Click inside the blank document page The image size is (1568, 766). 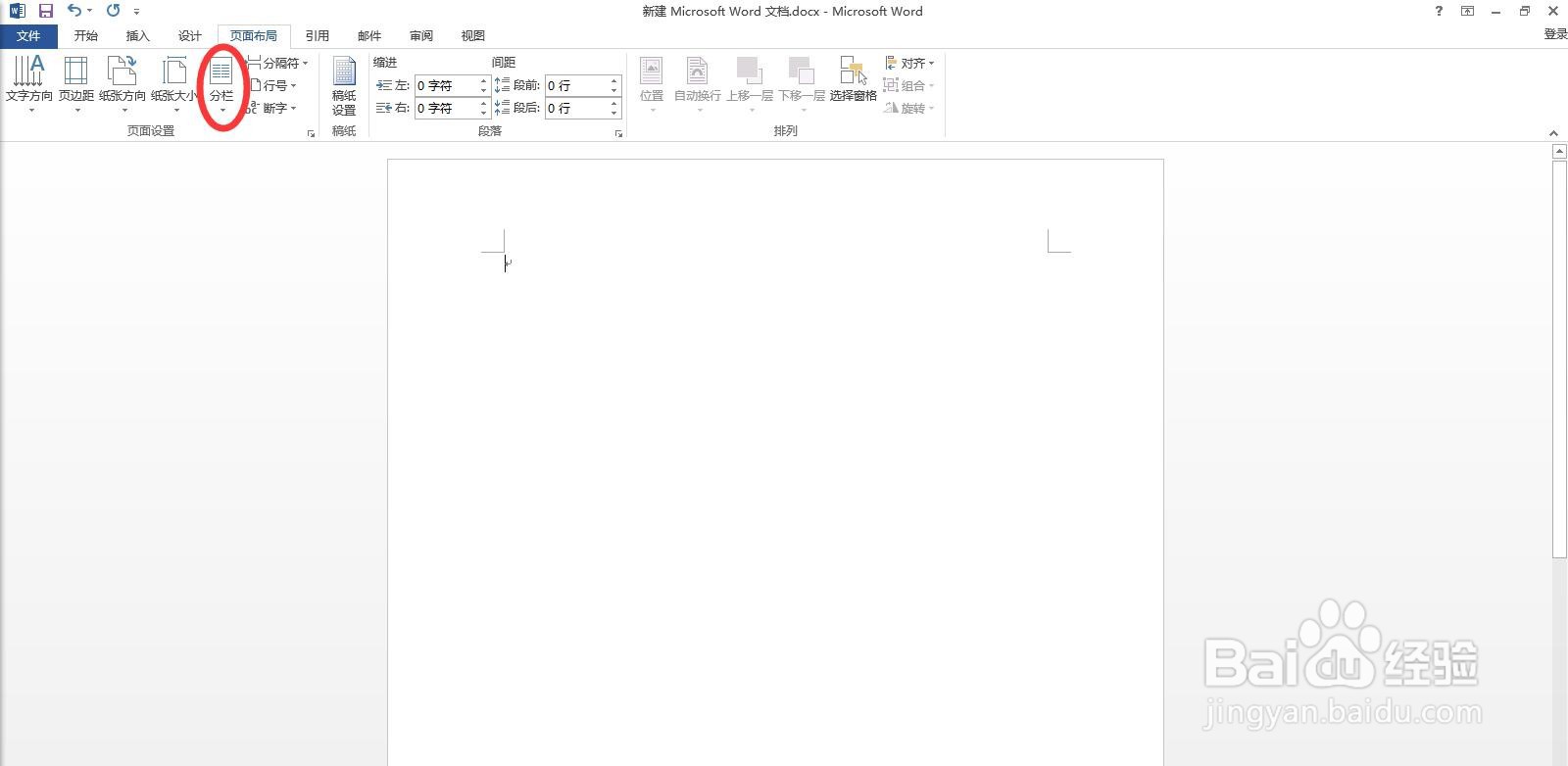pyautogui.click(x=775, y=462)
